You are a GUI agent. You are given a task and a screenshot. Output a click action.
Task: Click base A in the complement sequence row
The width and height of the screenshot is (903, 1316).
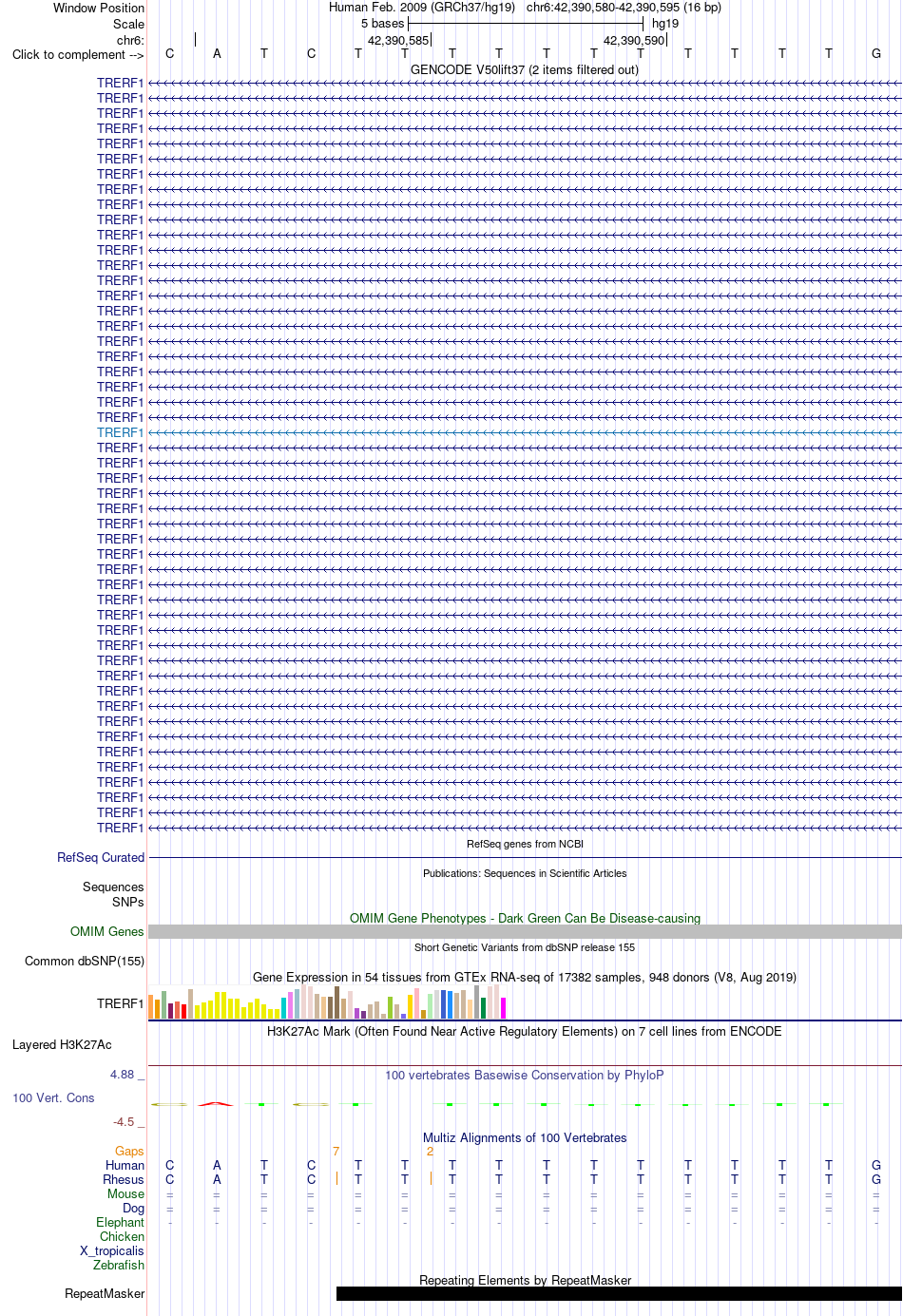pos(217,53)
